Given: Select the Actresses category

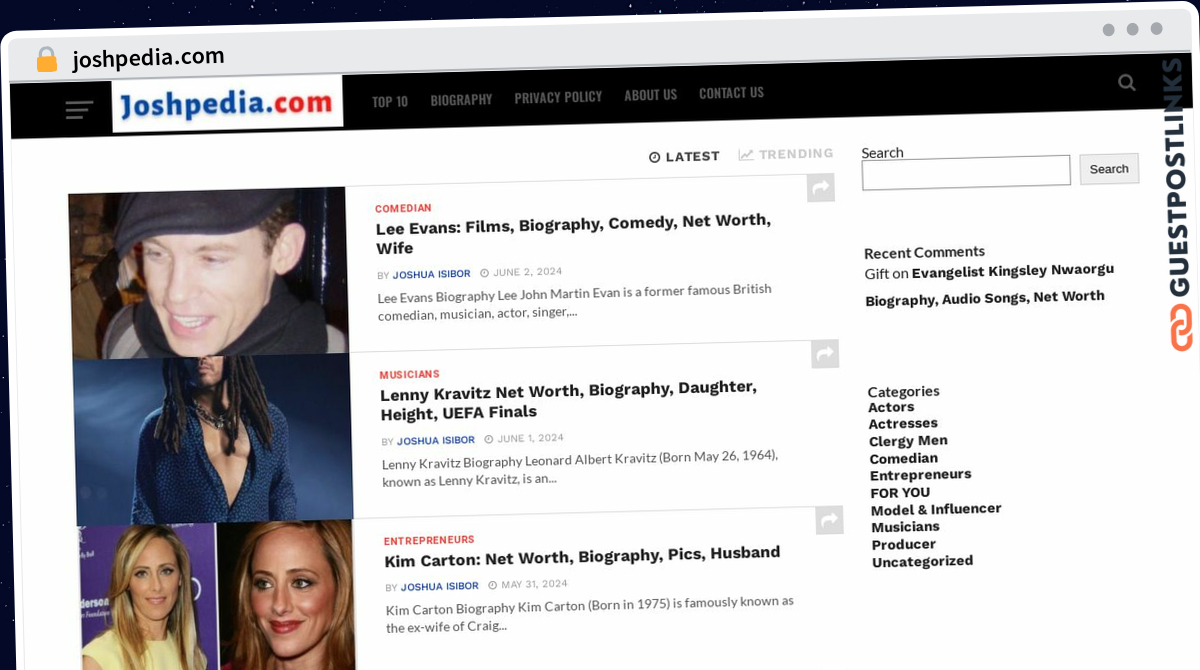Looking at the screenshot, I should tap(903, 424).
